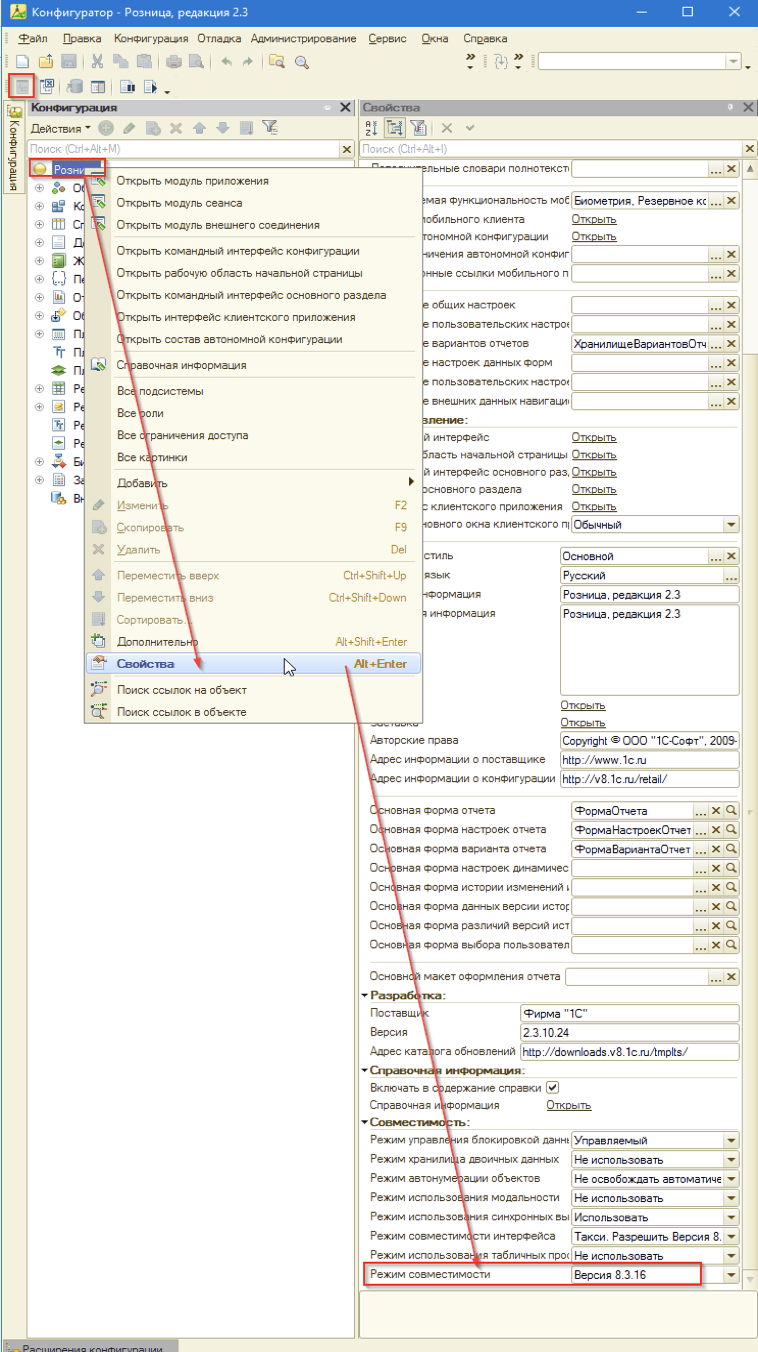
Task: Click Открыть link for Заставка
Action: (583, 722)
